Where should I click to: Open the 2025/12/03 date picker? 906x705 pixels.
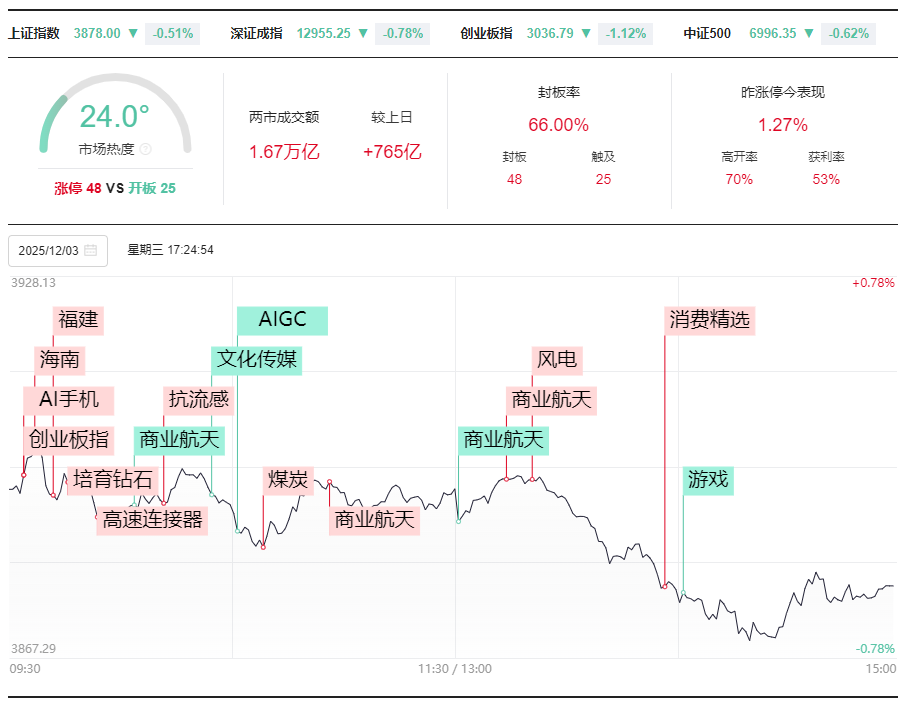57,250
